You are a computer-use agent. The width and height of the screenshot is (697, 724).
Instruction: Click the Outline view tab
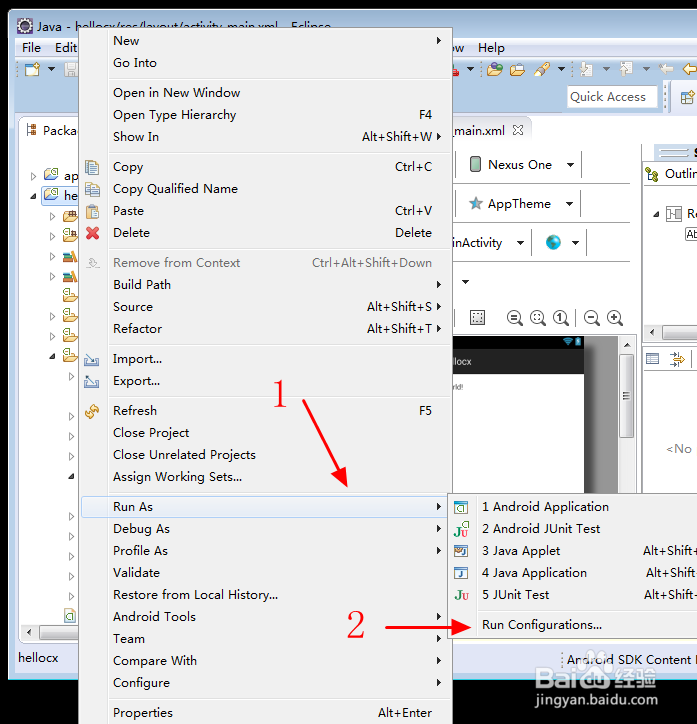point(671,174)
